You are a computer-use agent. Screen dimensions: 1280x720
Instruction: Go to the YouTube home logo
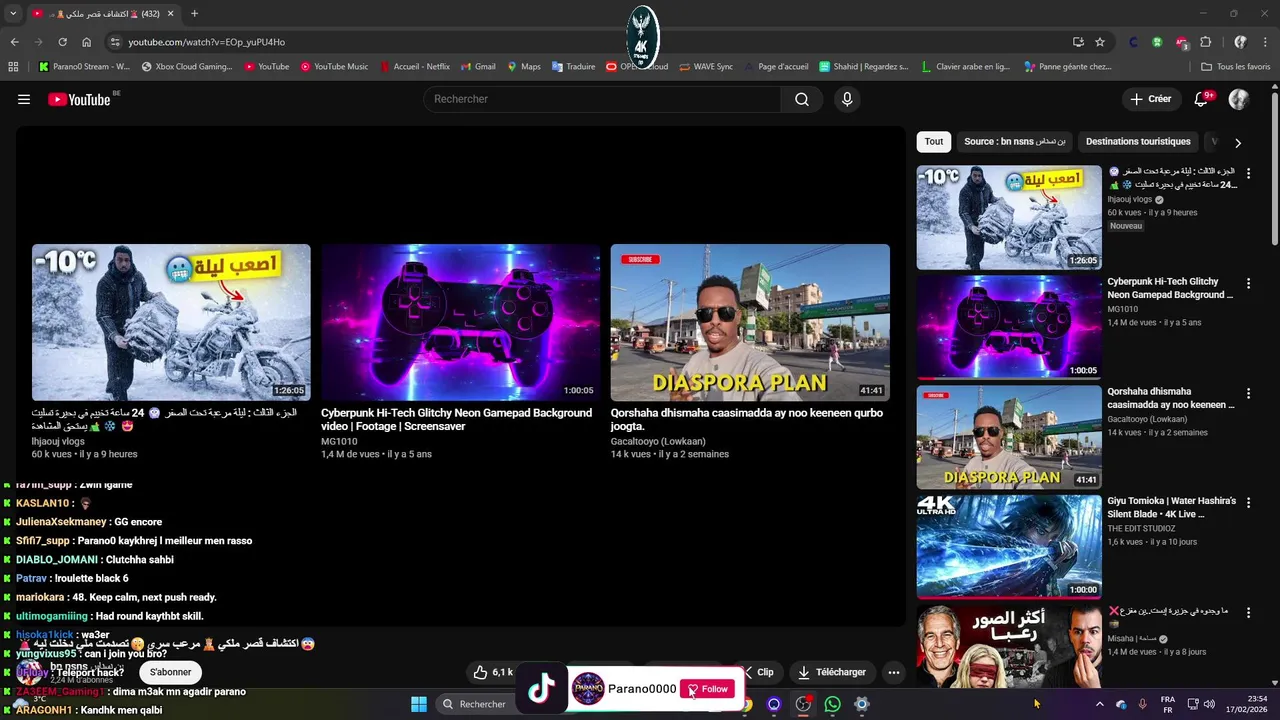pos(79,99)
